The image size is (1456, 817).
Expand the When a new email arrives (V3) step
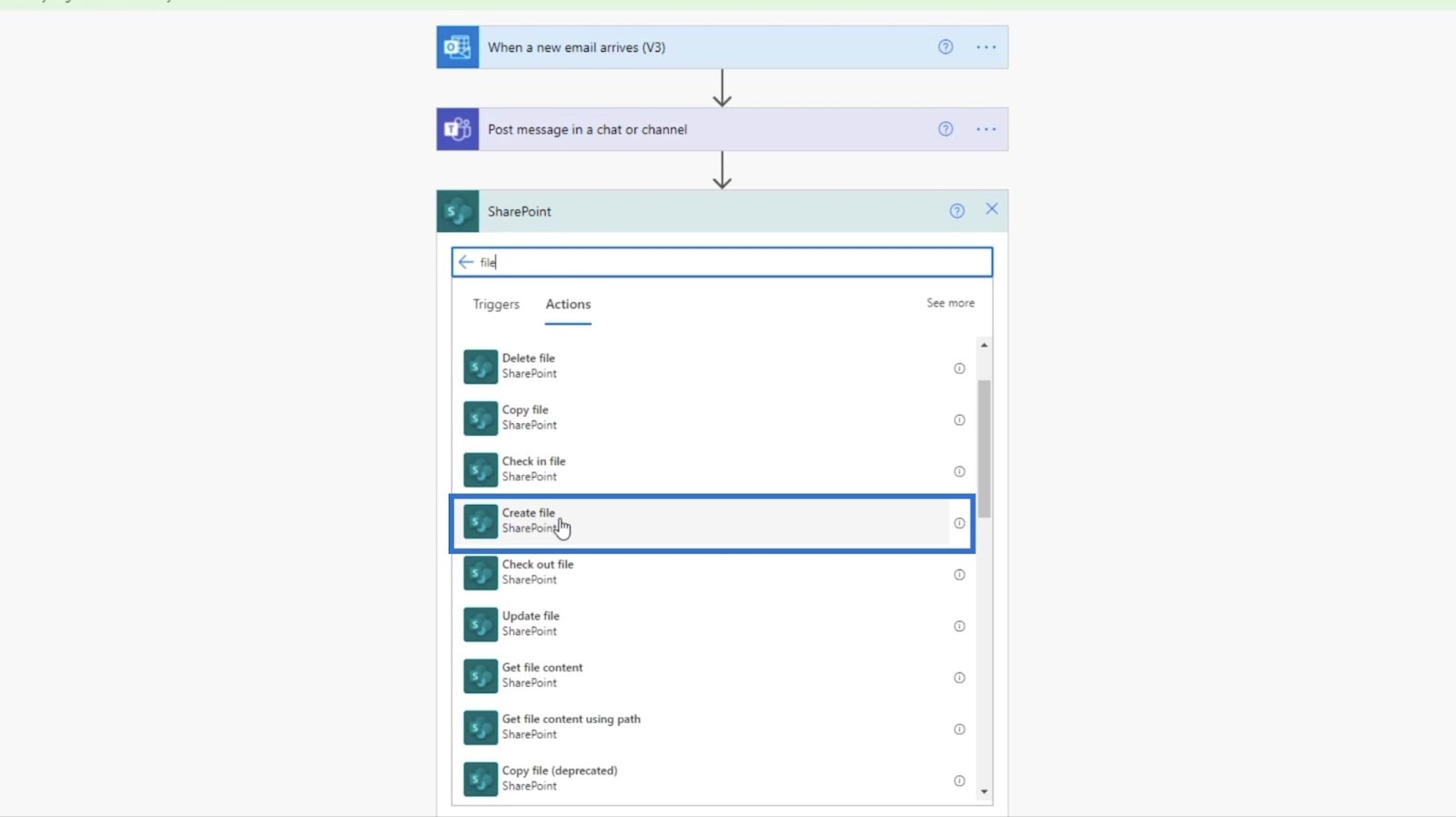pos(722,47)
